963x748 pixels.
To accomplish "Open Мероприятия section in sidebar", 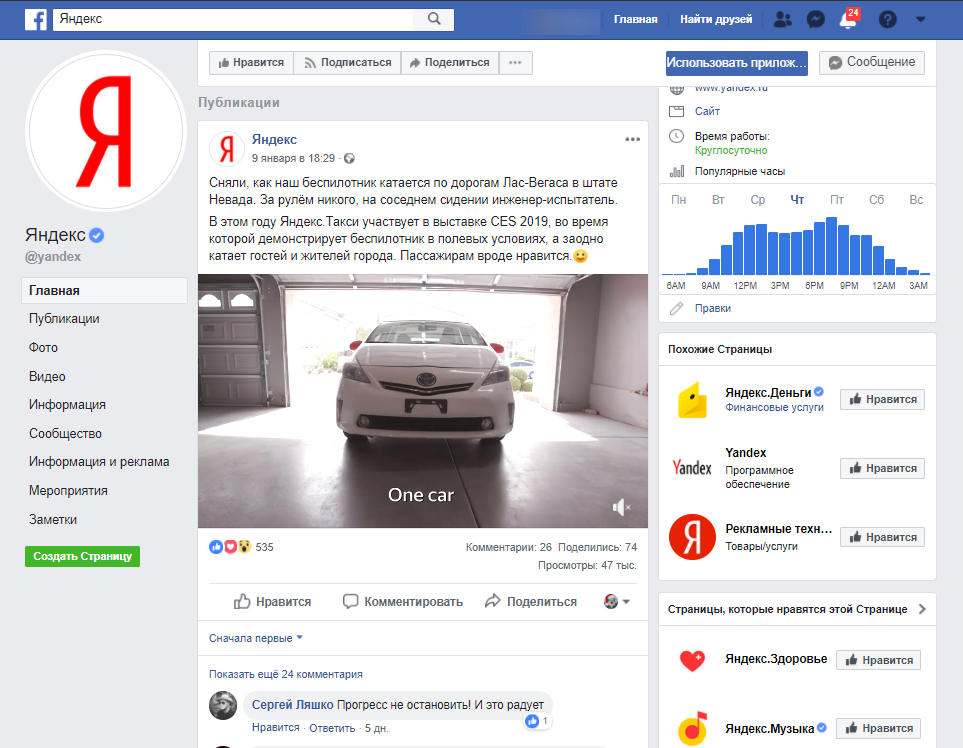I will [68, 491].
